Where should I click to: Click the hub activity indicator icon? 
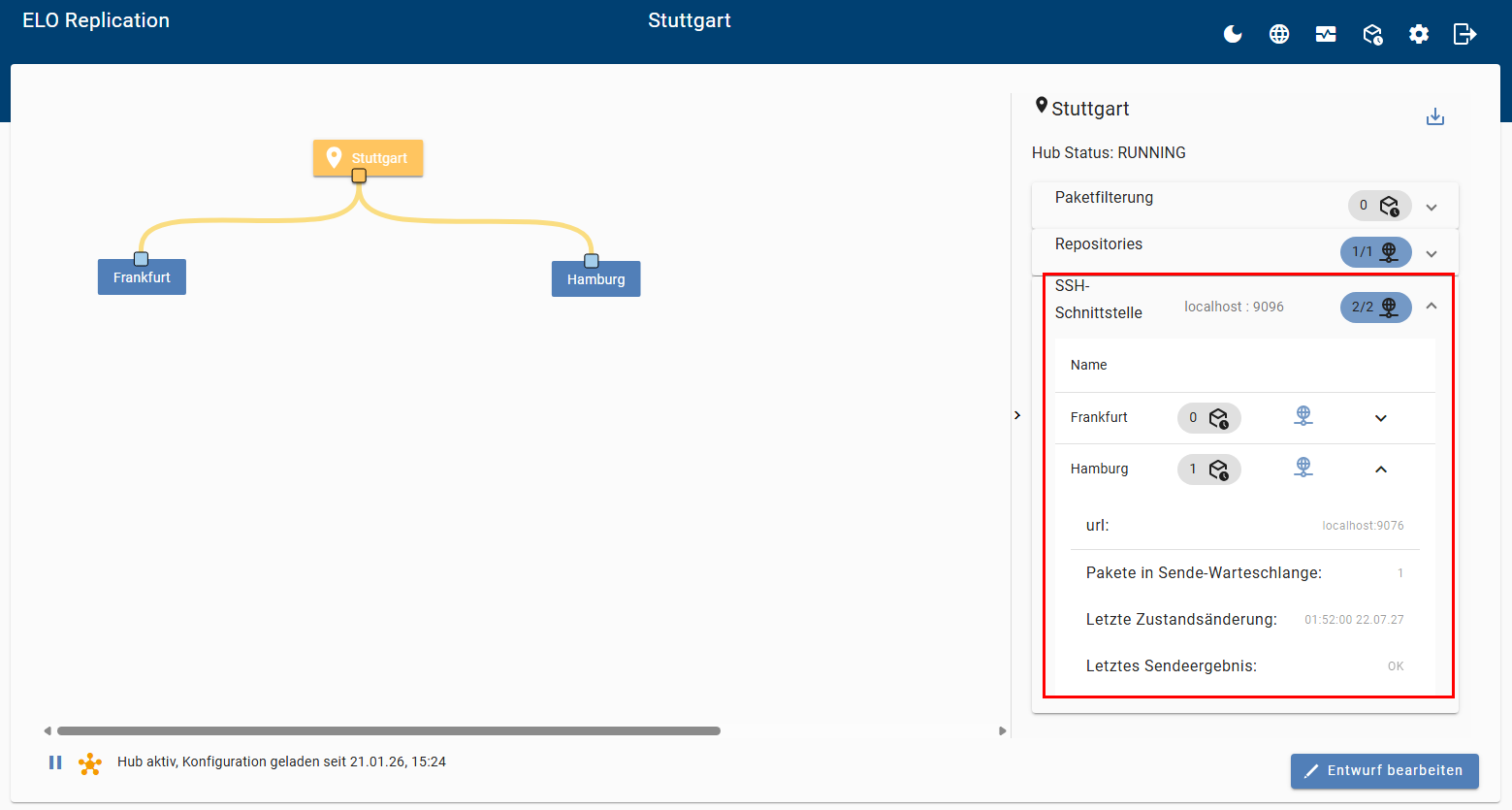[90, 762]
